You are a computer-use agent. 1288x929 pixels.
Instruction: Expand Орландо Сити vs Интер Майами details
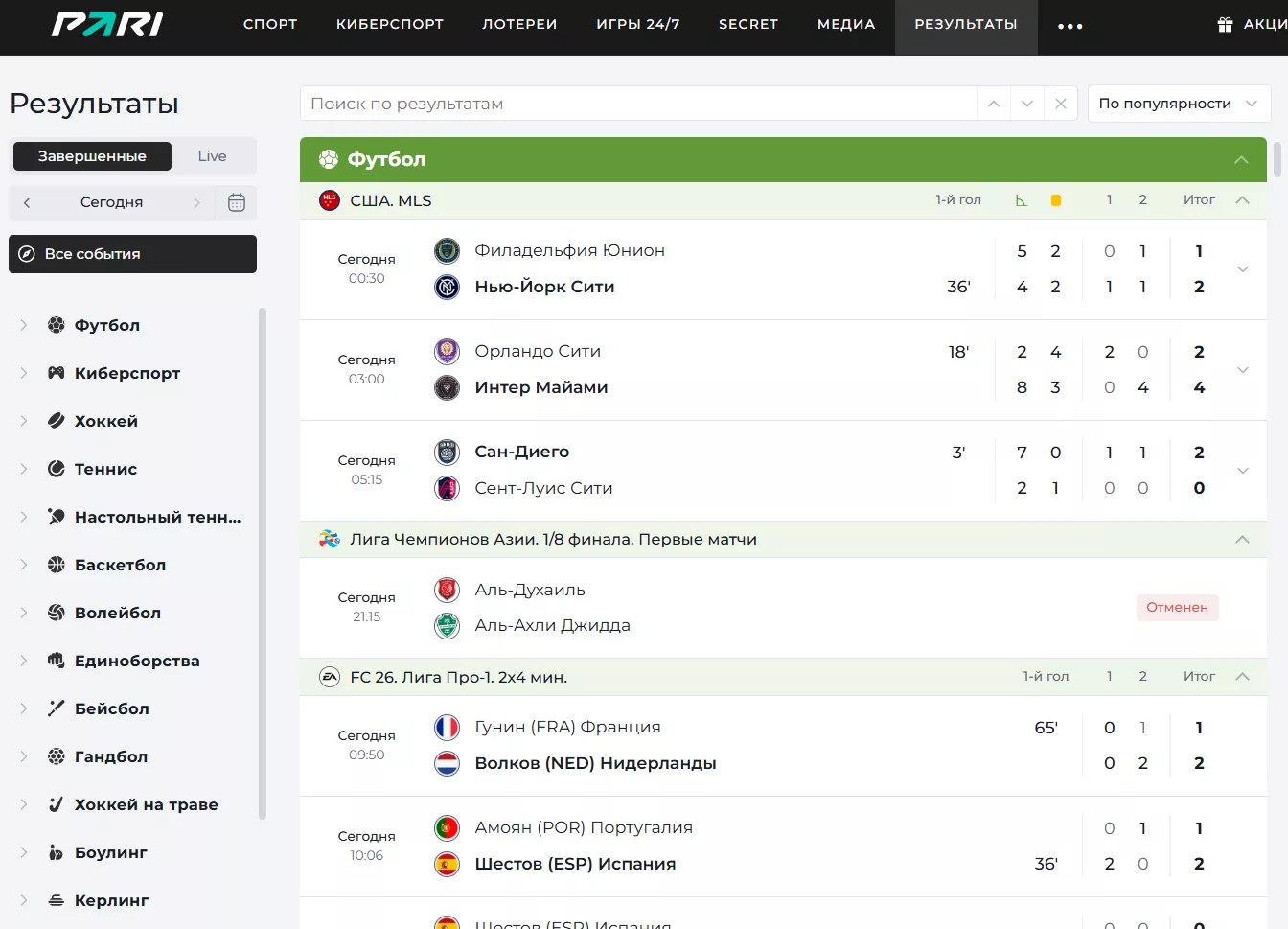pos(1242,370)
